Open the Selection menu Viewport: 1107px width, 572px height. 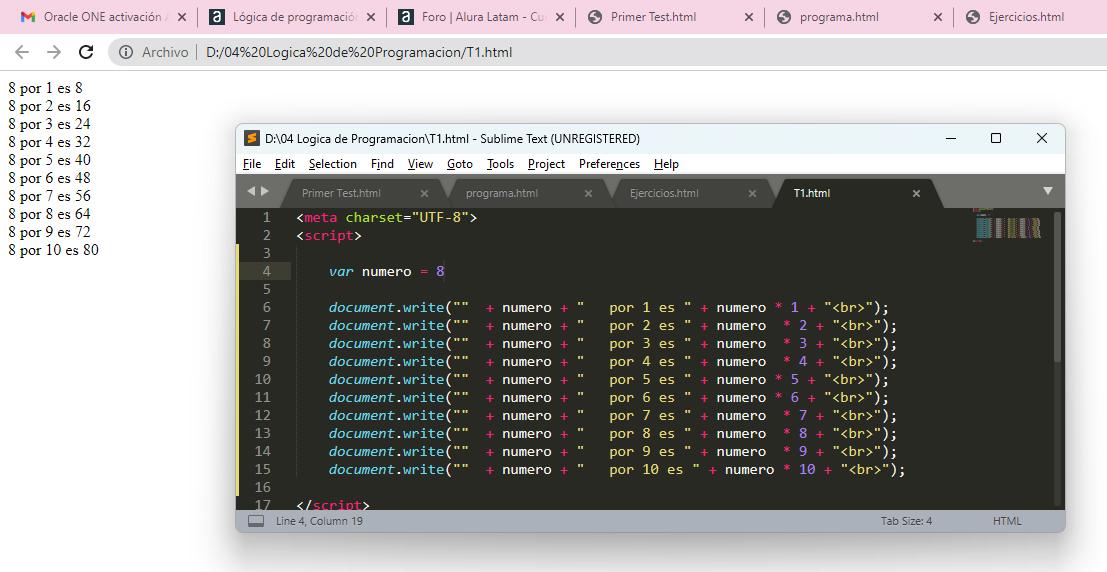(x=333, y=164)
